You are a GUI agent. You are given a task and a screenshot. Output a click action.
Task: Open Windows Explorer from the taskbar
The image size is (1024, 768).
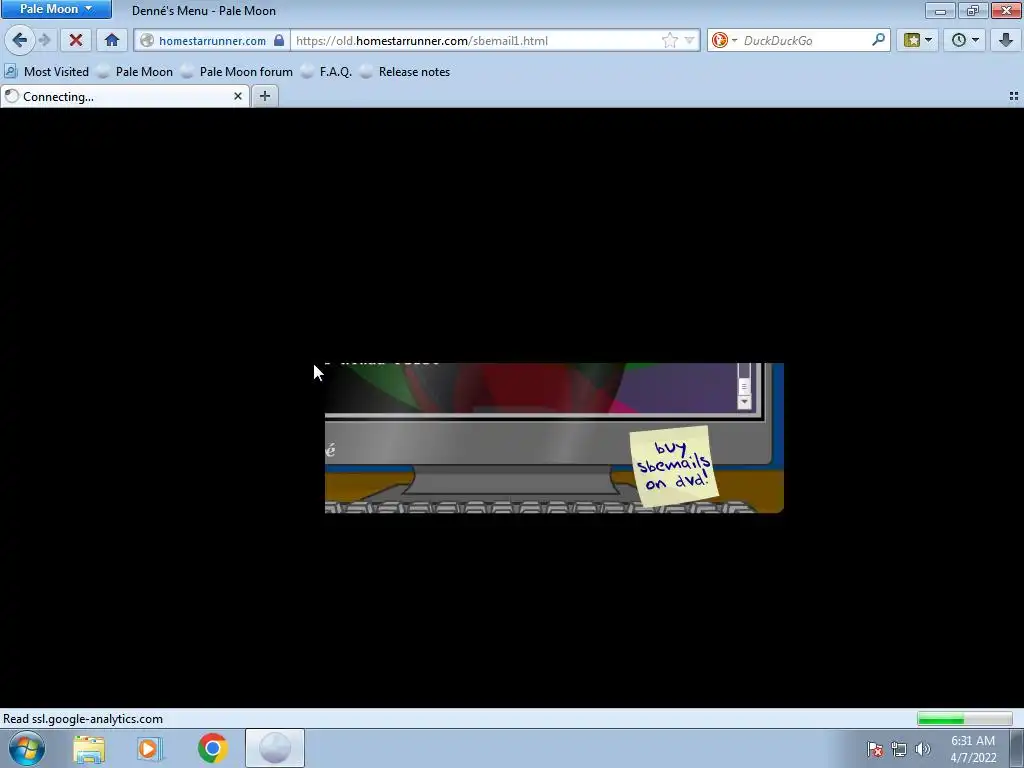point(89,749)
